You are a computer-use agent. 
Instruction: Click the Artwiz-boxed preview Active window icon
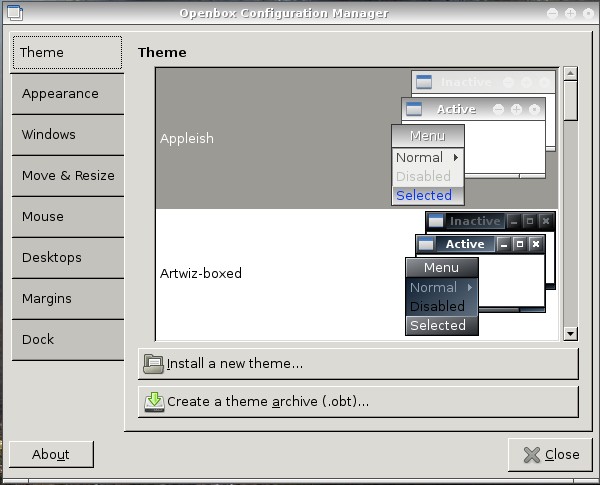coord(426,244)
